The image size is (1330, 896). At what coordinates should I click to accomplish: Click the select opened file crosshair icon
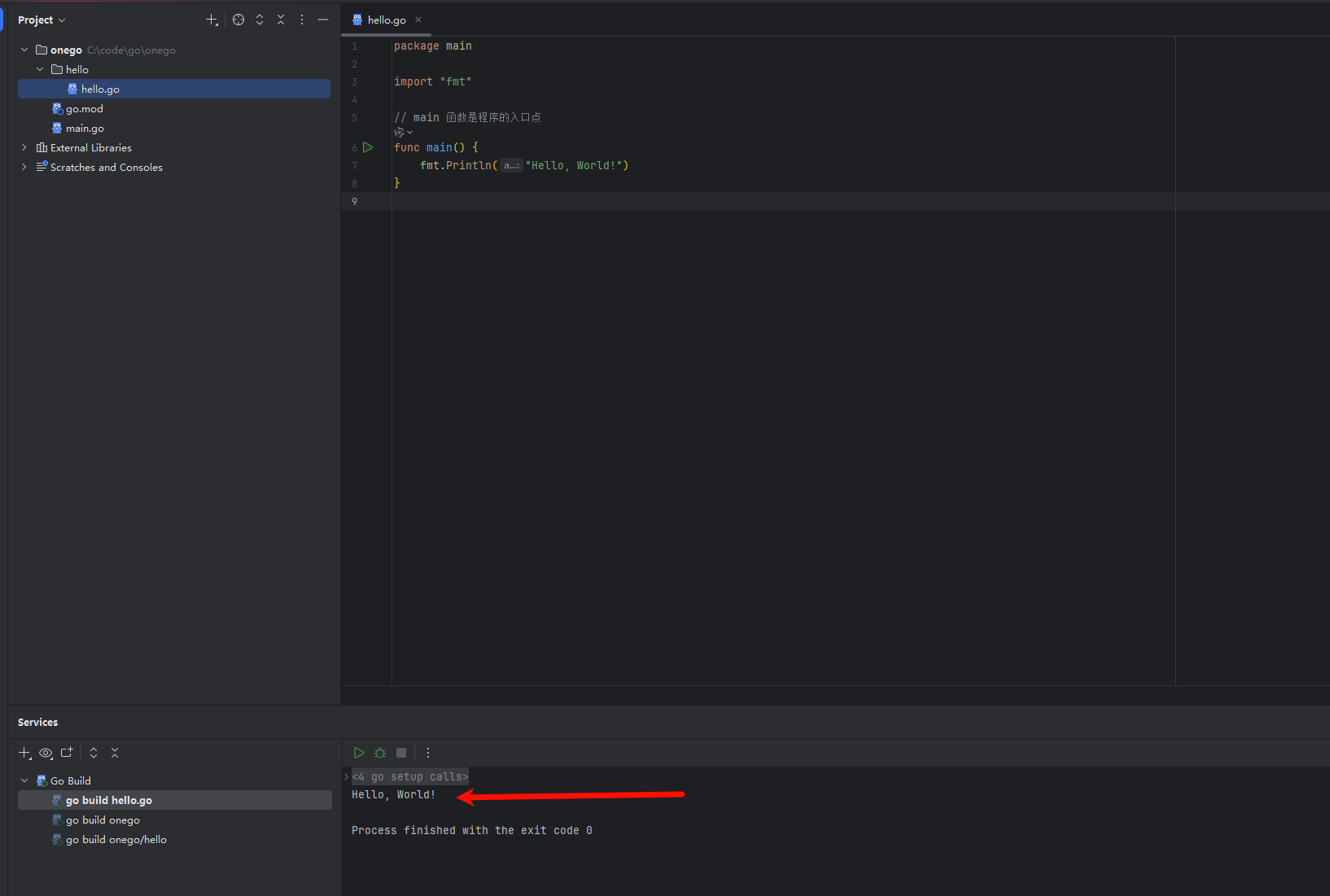(238, 20)
